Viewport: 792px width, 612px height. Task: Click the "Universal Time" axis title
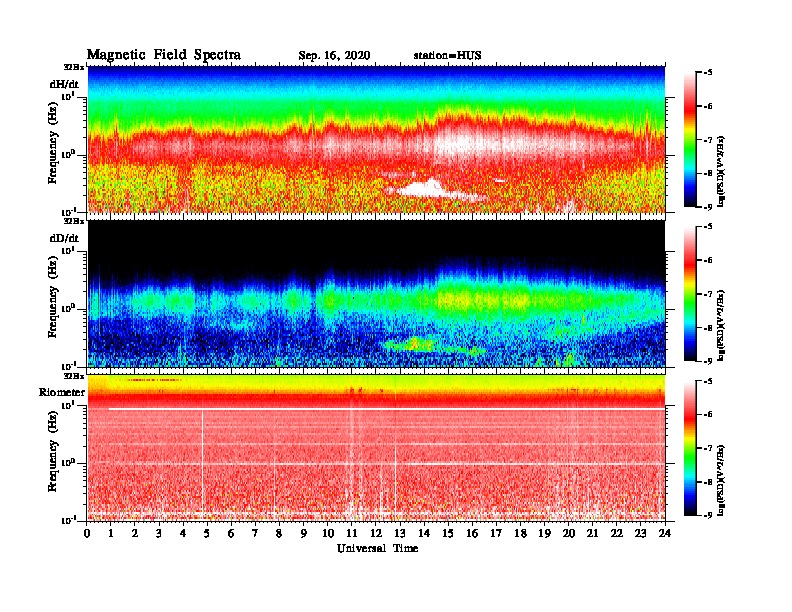tap(377, 548)
